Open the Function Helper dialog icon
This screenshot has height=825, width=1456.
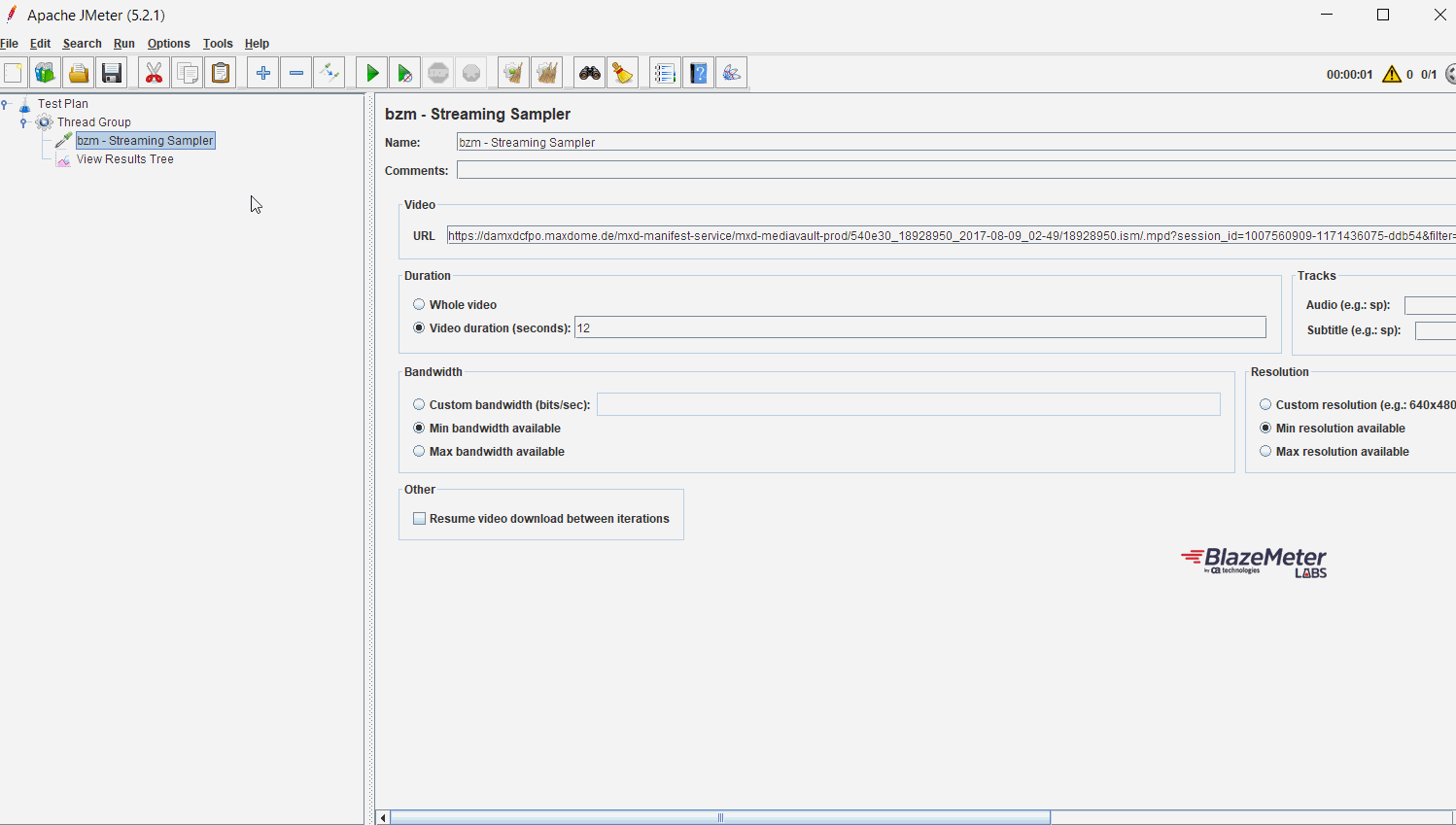pyautogui.click(x=665, y=73)
